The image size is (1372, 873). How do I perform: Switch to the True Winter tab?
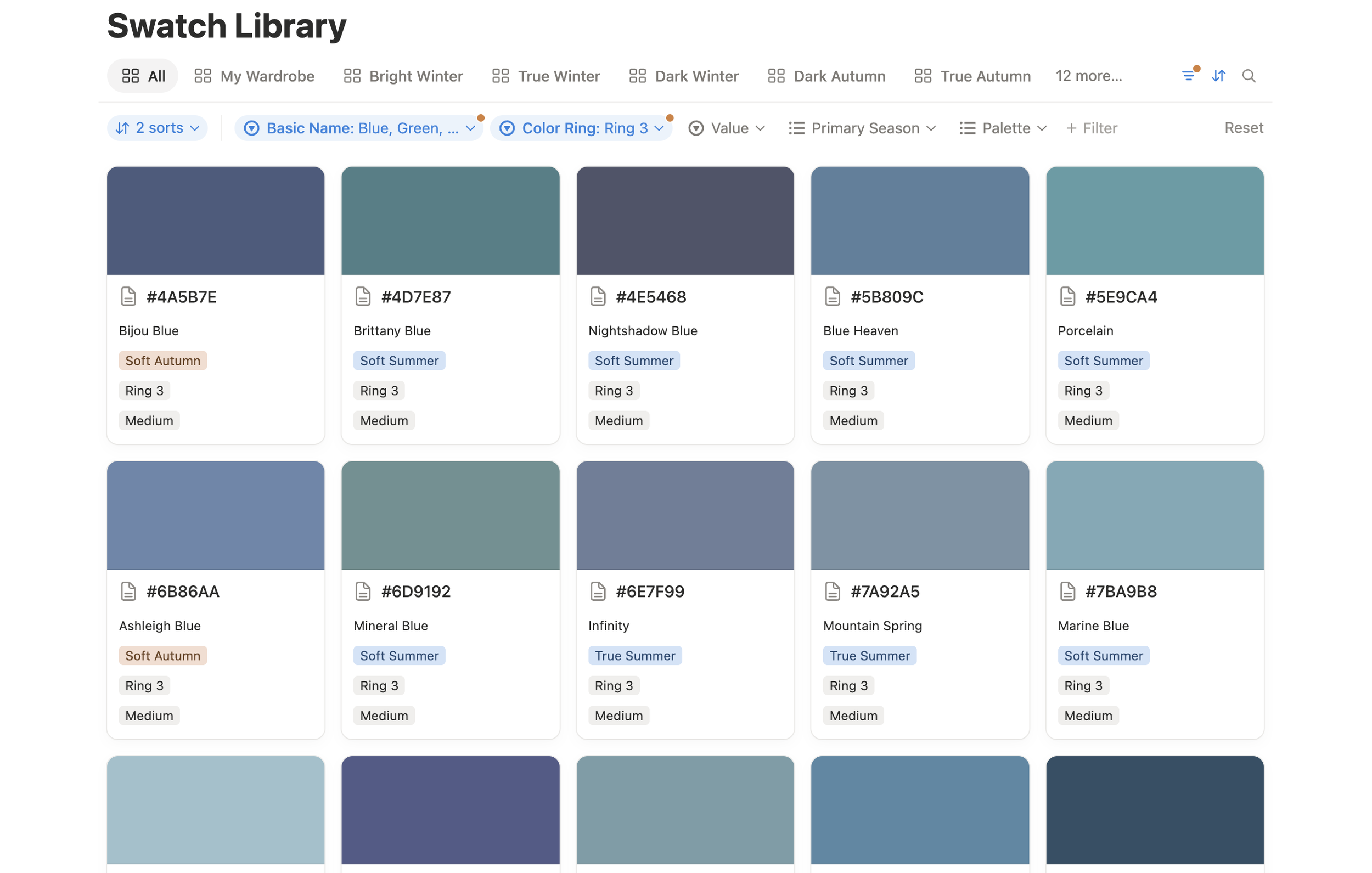[x=546, y=76]
